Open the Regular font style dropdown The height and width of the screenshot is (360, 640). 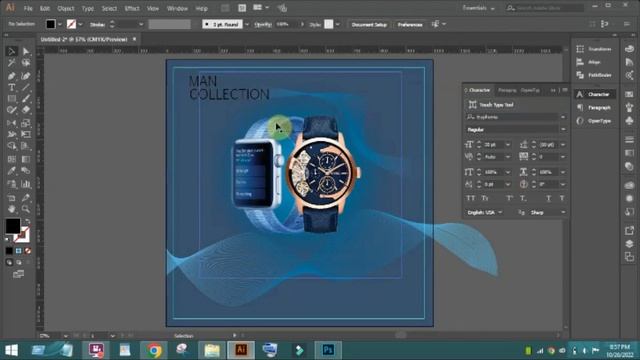pos(563,129)
